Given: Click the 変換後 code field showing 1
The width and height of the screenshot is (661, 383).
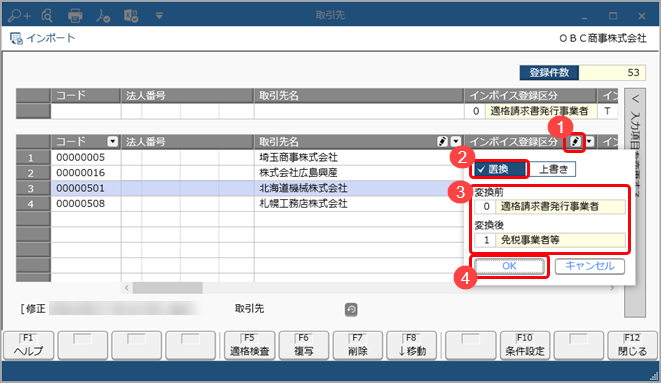Looking at the screenshot, I should coord(486,240).
